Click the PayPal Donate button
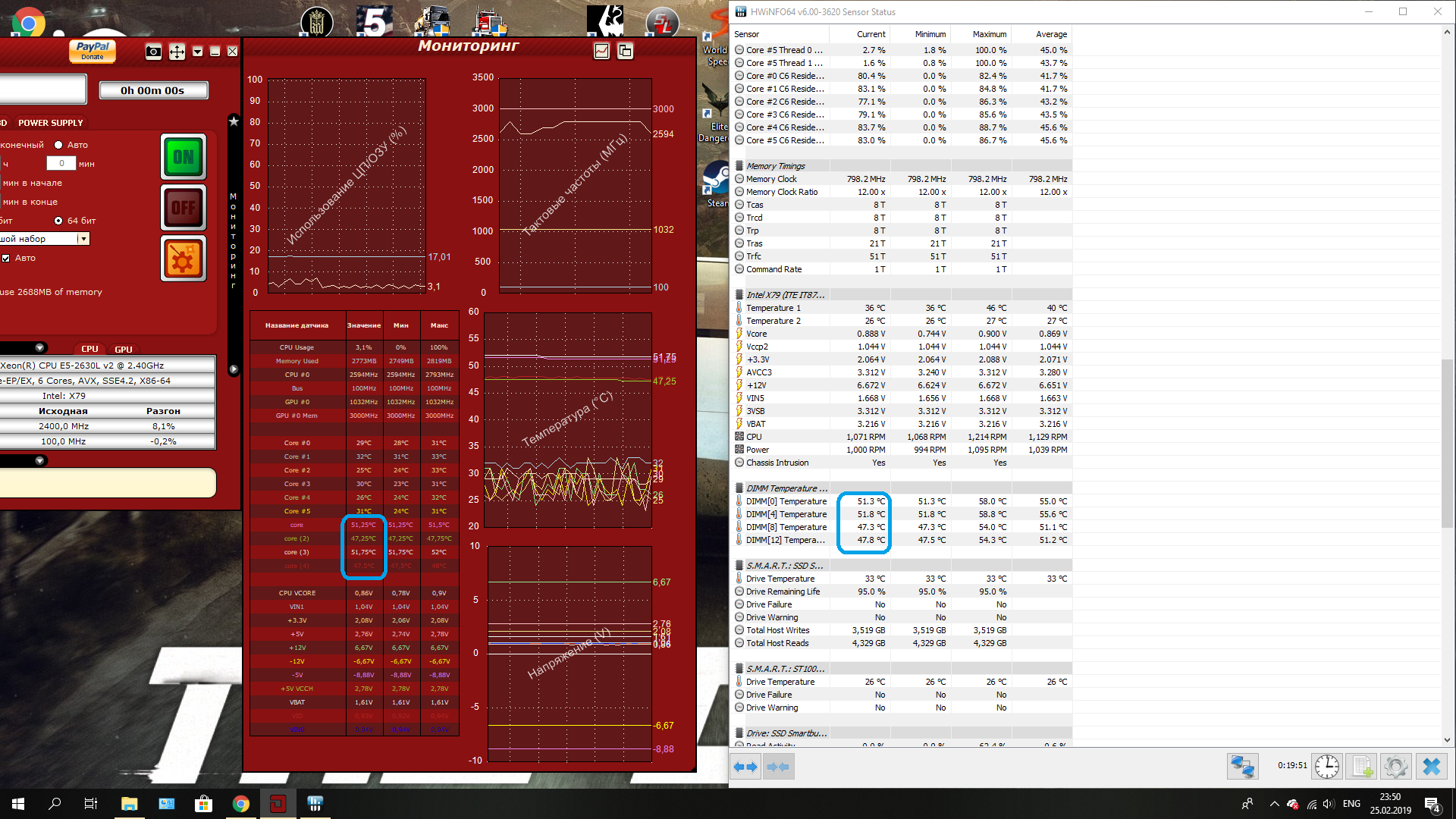 [93, 50]
